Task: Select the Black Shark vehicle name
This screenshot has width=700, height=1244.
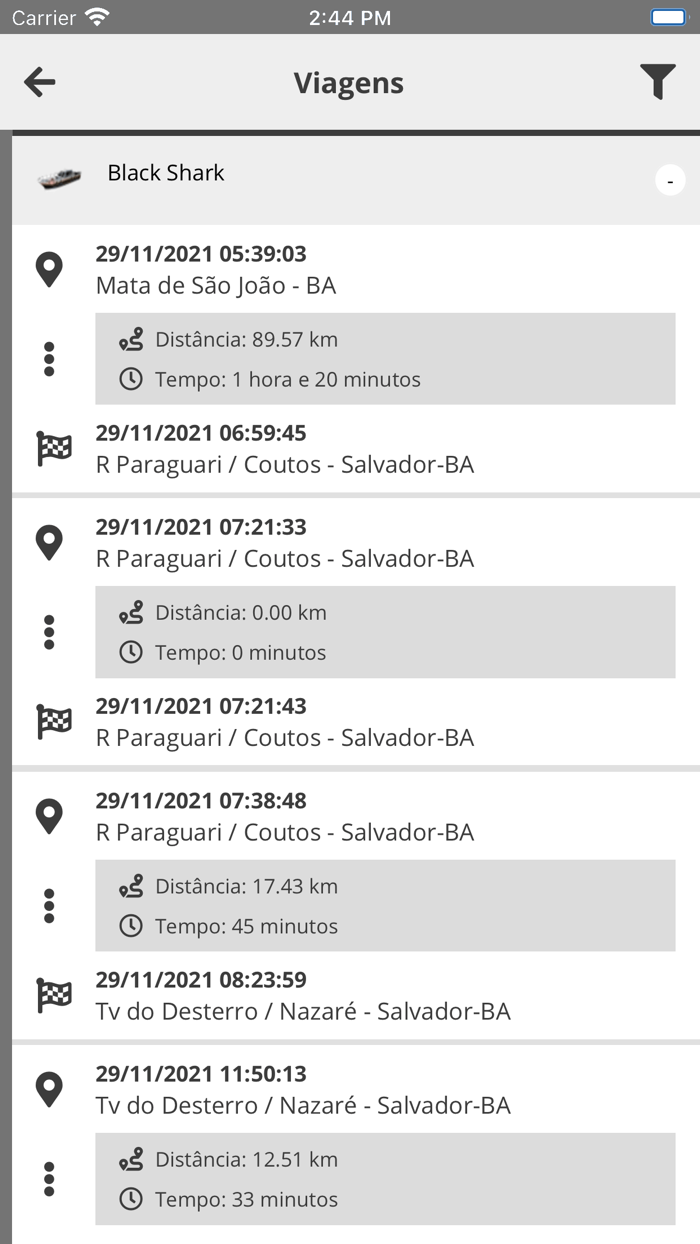Action: tap(165, 173)
